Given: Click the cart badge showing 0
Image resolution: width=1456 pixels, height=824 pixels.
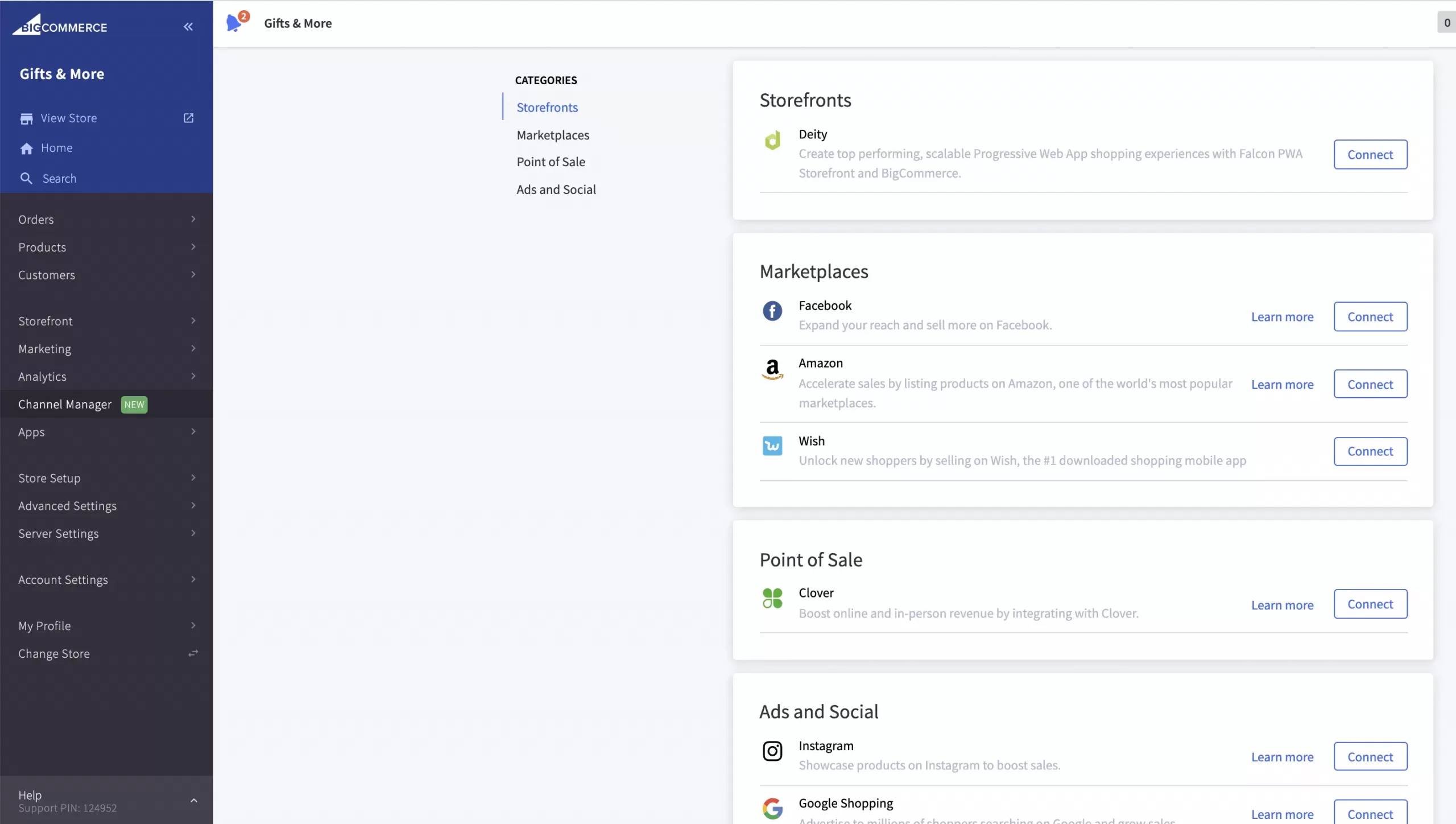Looking at the screenshot, I should tap(1446, 22).
